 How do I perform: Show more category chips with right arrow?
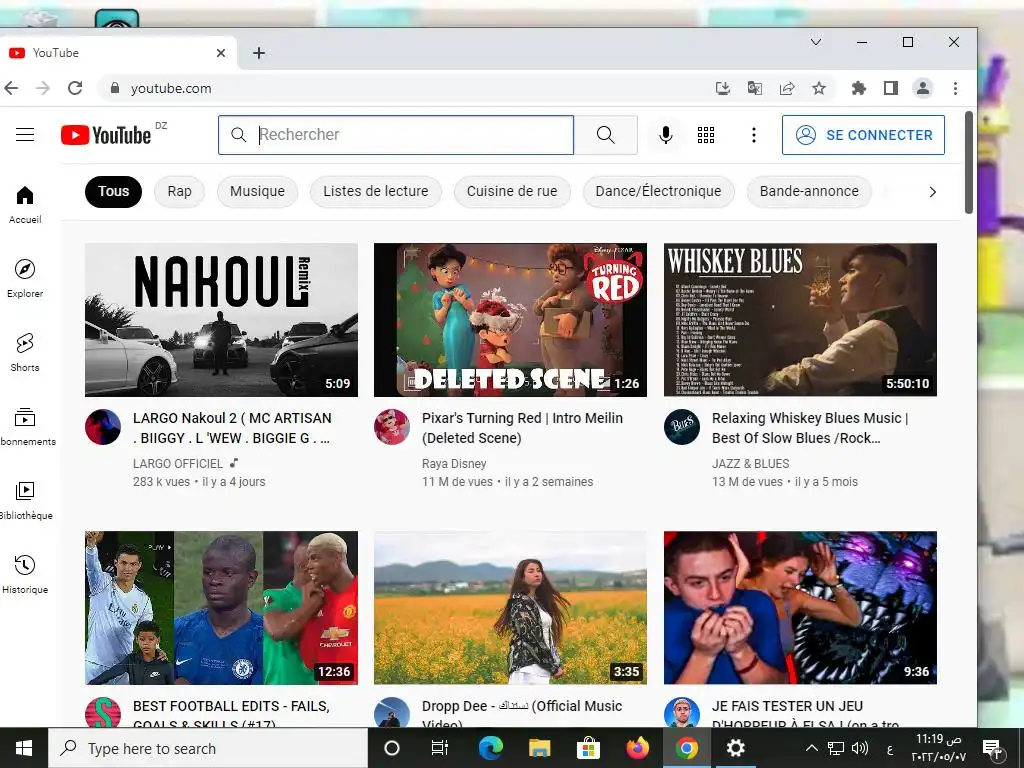click(x=933, y=192)
